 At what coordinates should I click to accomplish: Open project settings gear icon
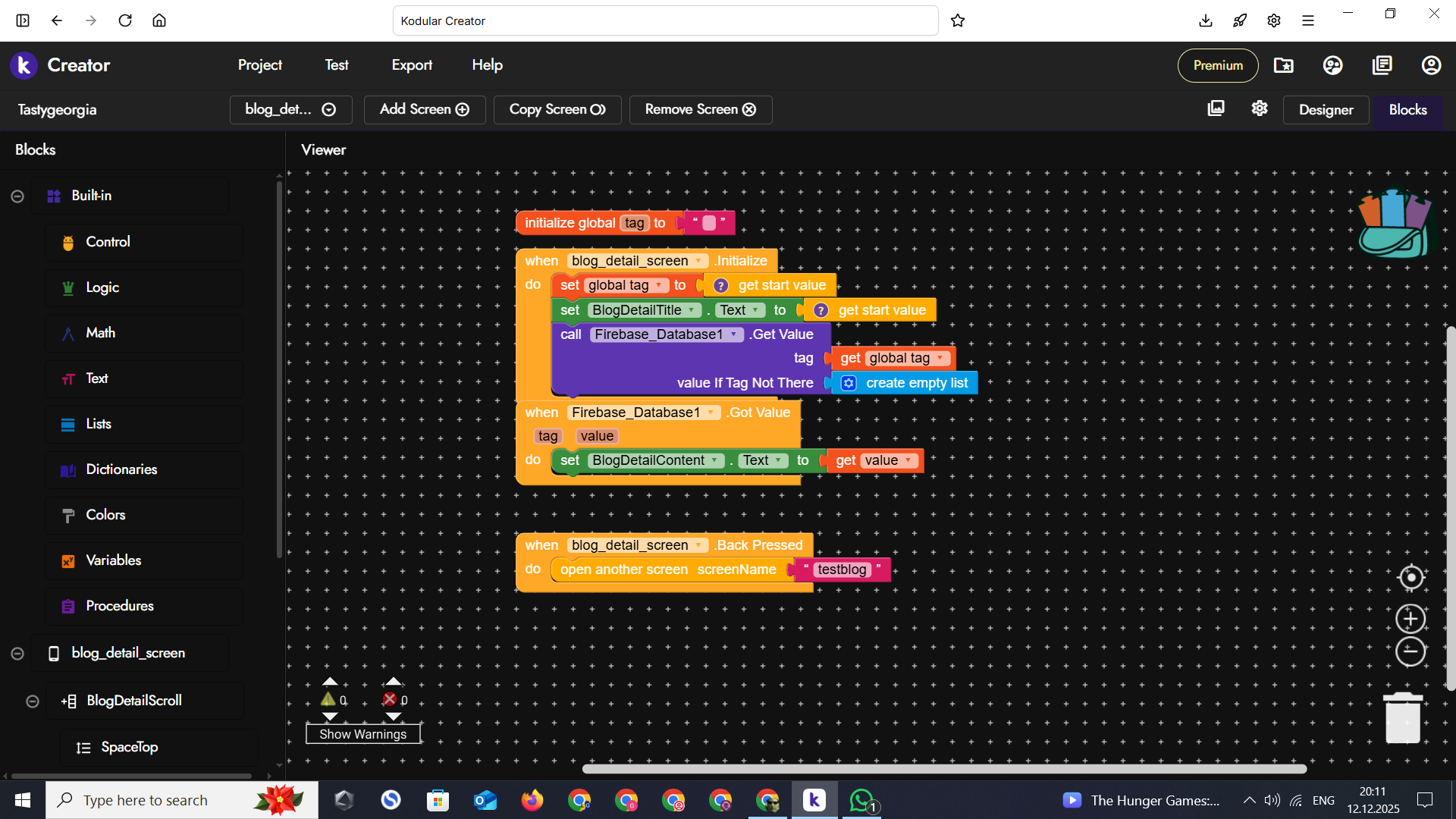tap(1260, 108)
